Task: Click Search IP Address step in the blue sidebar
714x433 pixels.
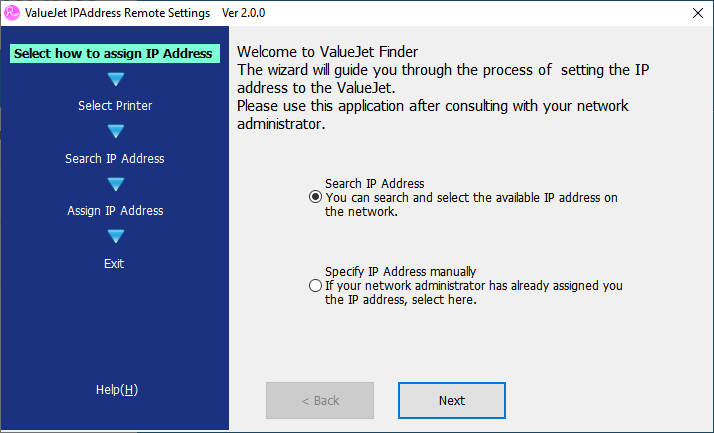Action: pos(115,158)
